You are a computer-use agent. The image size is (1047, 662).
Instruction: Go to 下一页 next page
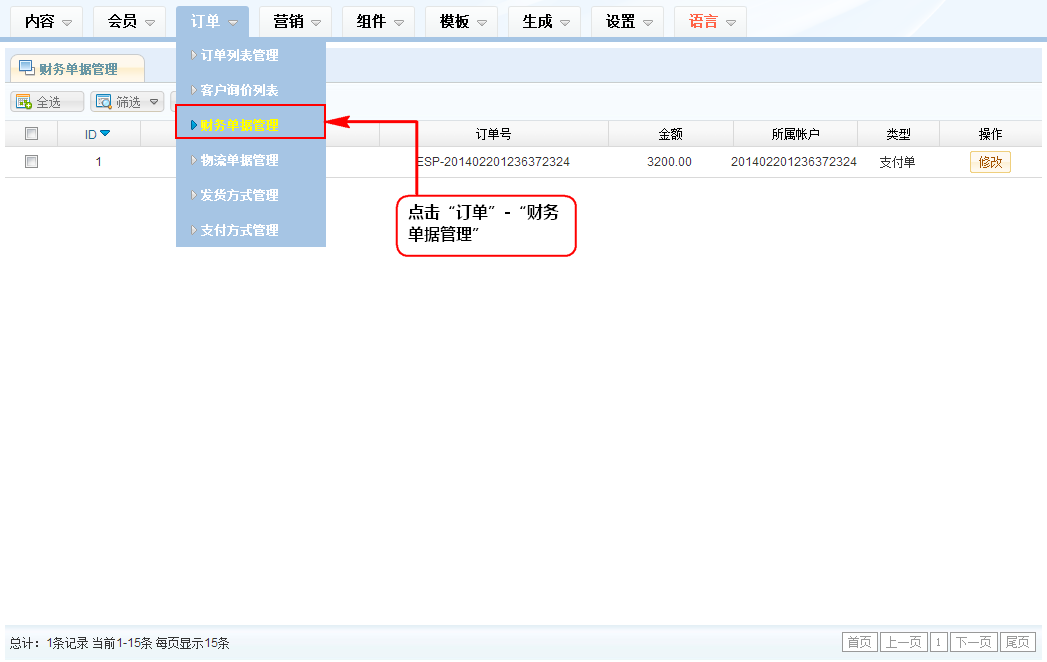coord(973,642)
